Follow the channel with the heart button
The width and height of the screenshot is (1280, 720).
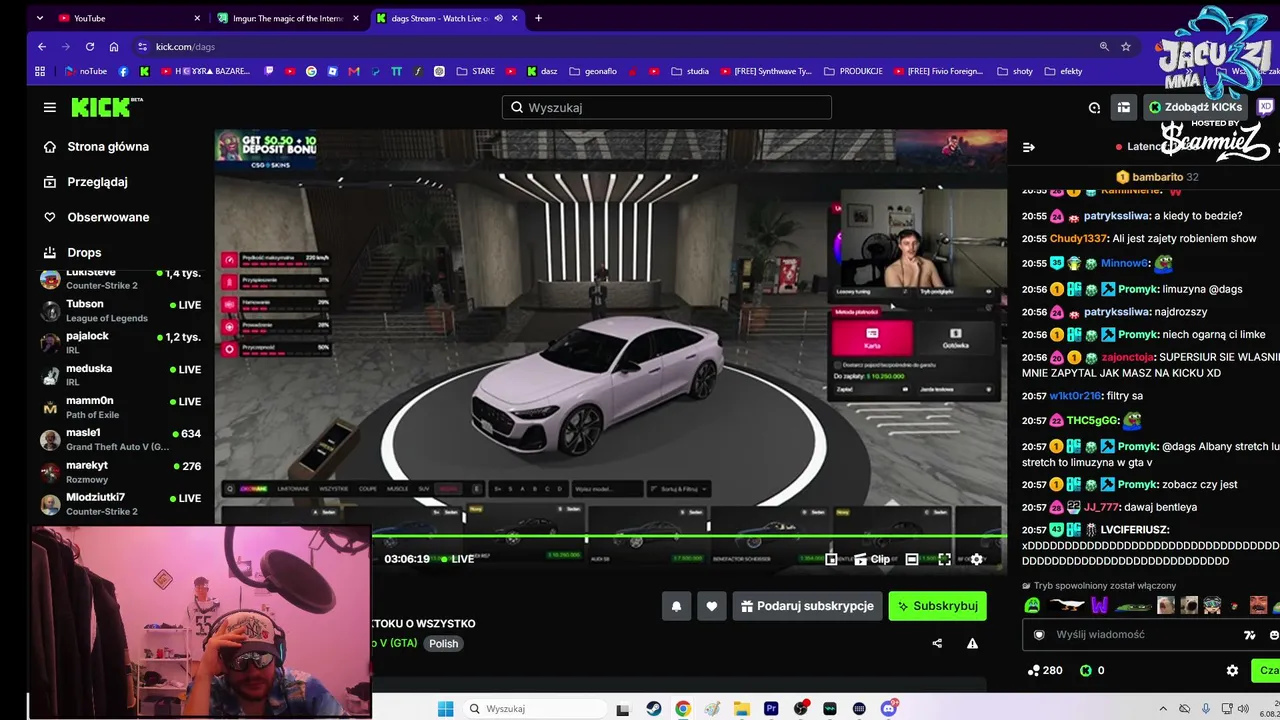tap(712, 606)
